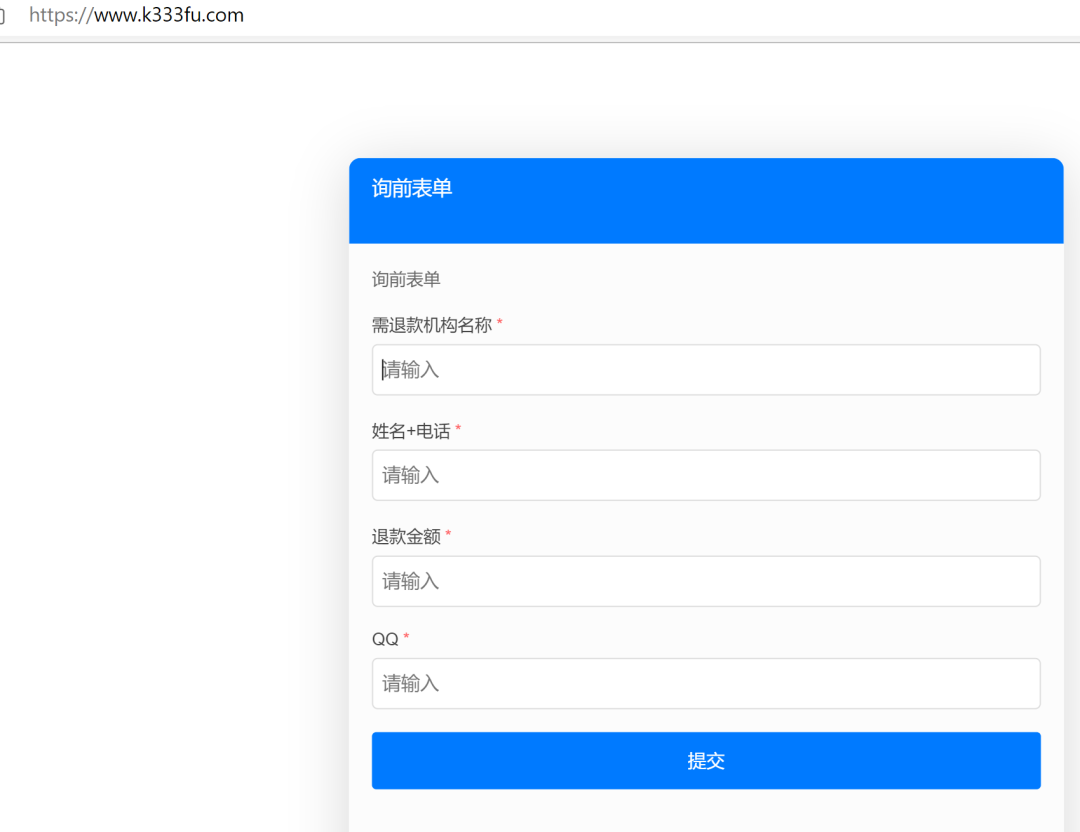Click the gray 询前表单 subtitle text

406,279
